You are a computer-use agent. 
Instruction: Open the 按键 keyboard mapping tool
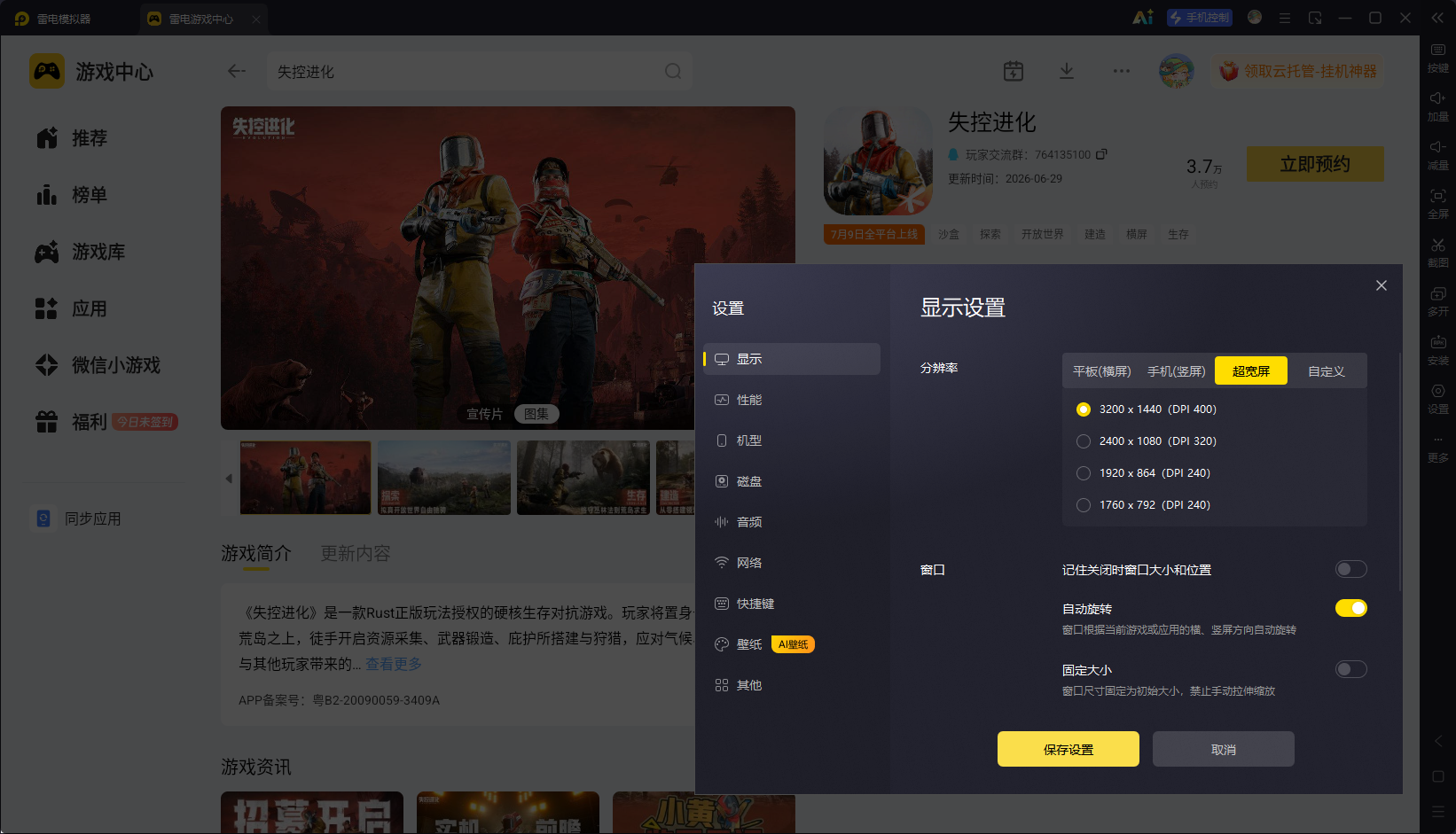[x=1437, y=58]
